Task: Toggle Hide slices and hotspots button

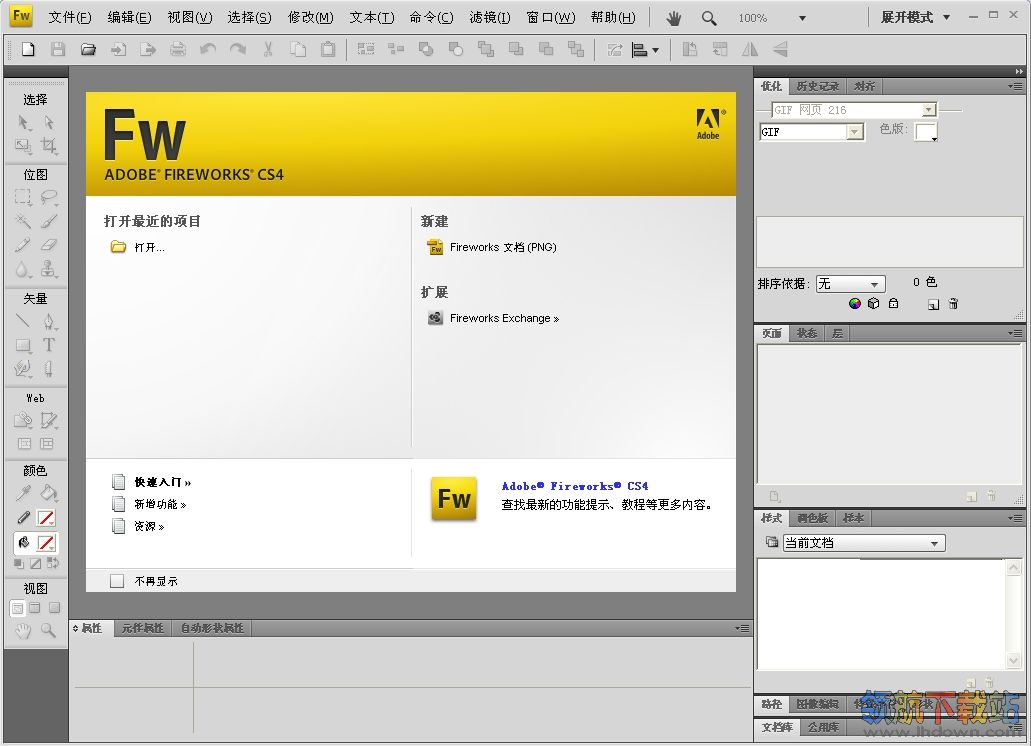Action: click(x=24, y=444)
